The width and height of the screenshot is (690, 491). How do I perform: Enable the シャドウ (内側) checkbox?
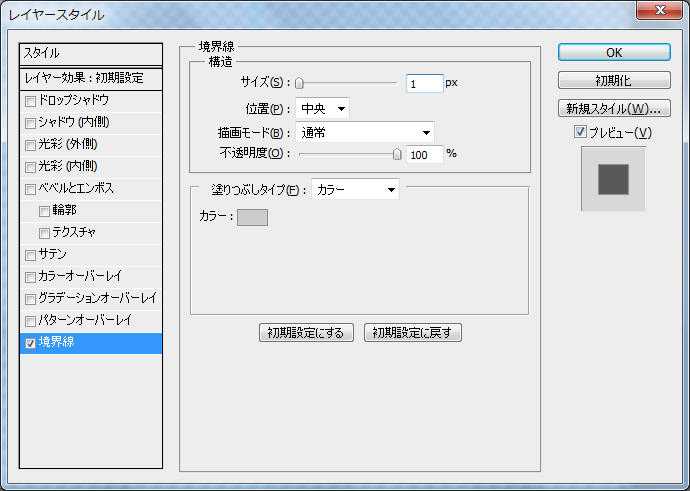tap(30, 124)
